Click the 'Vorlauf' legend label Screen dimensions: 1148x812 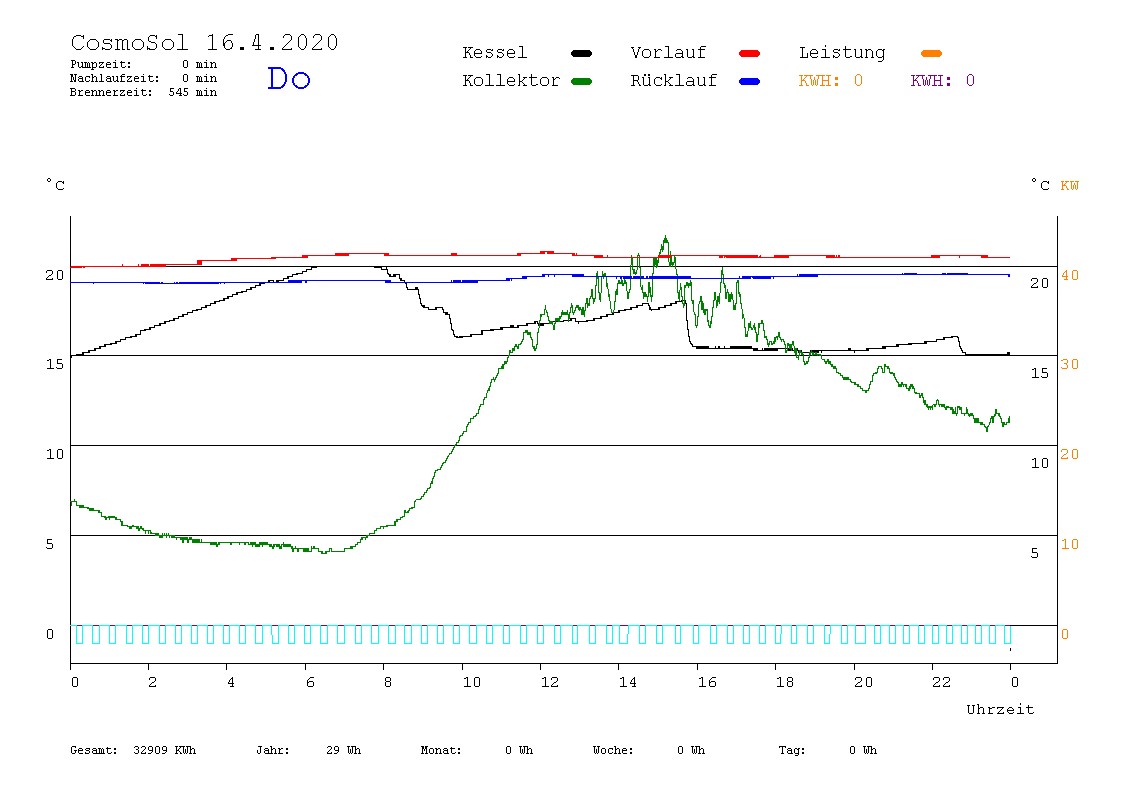[668, 53]
